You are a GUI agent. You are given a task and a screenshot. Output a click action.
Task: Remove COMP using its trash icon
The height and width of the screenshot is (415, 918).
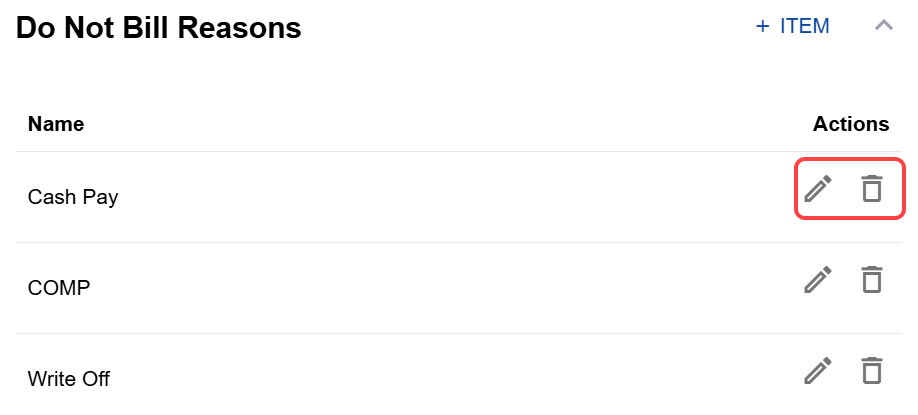click(872, 279)
